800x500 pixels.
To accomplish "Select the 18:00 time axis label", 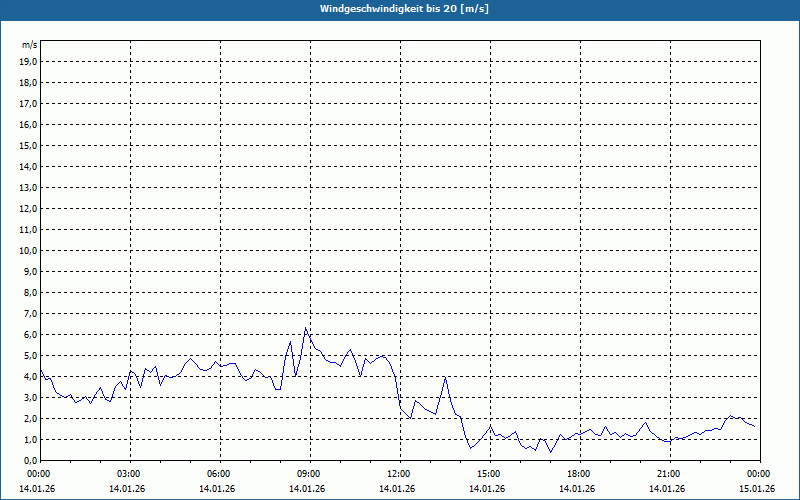I will pos(579,474).
